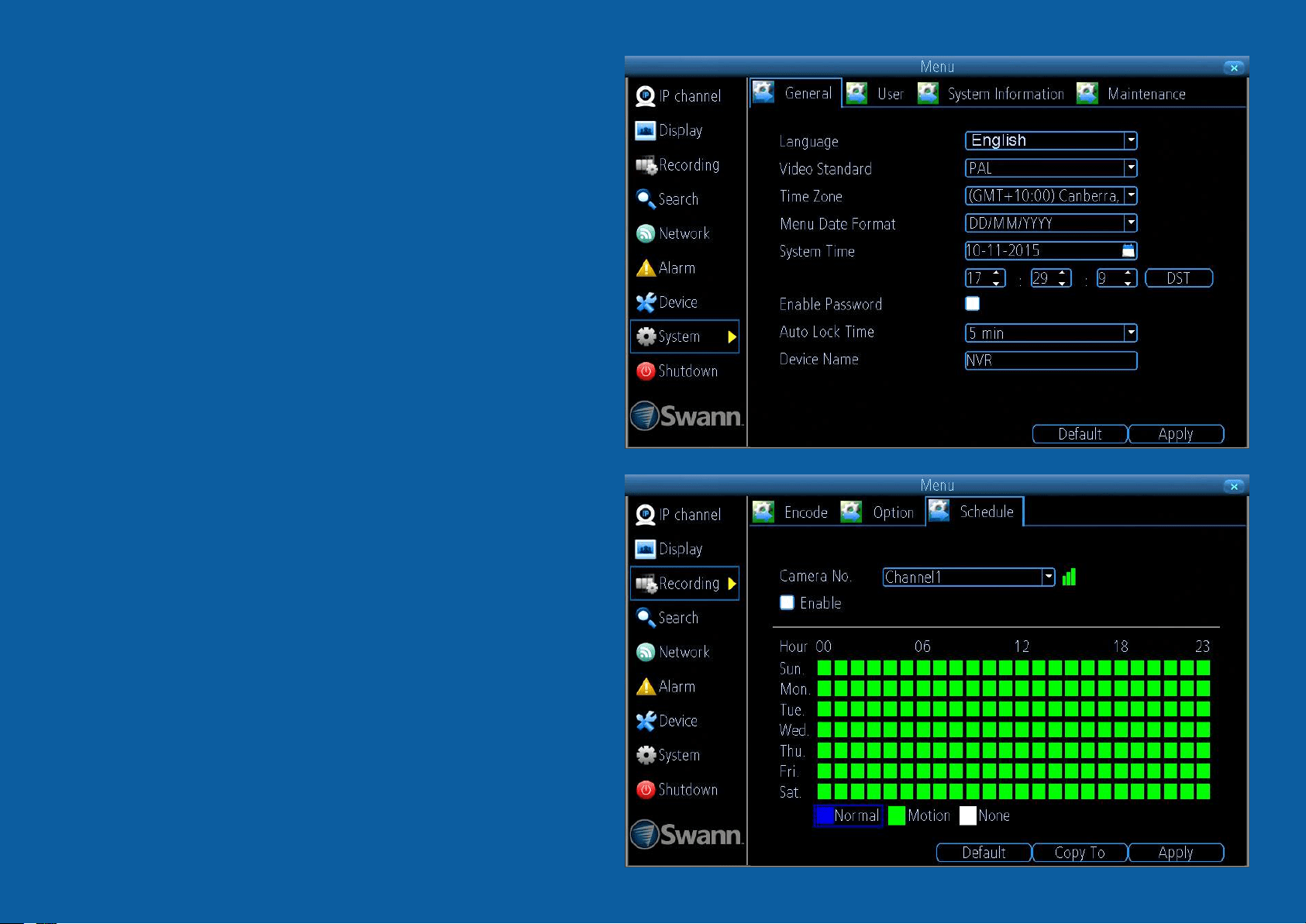1306x924 pixels.
Task: Click green signal bars icon beside Channel1
Action: [1069, 577]
